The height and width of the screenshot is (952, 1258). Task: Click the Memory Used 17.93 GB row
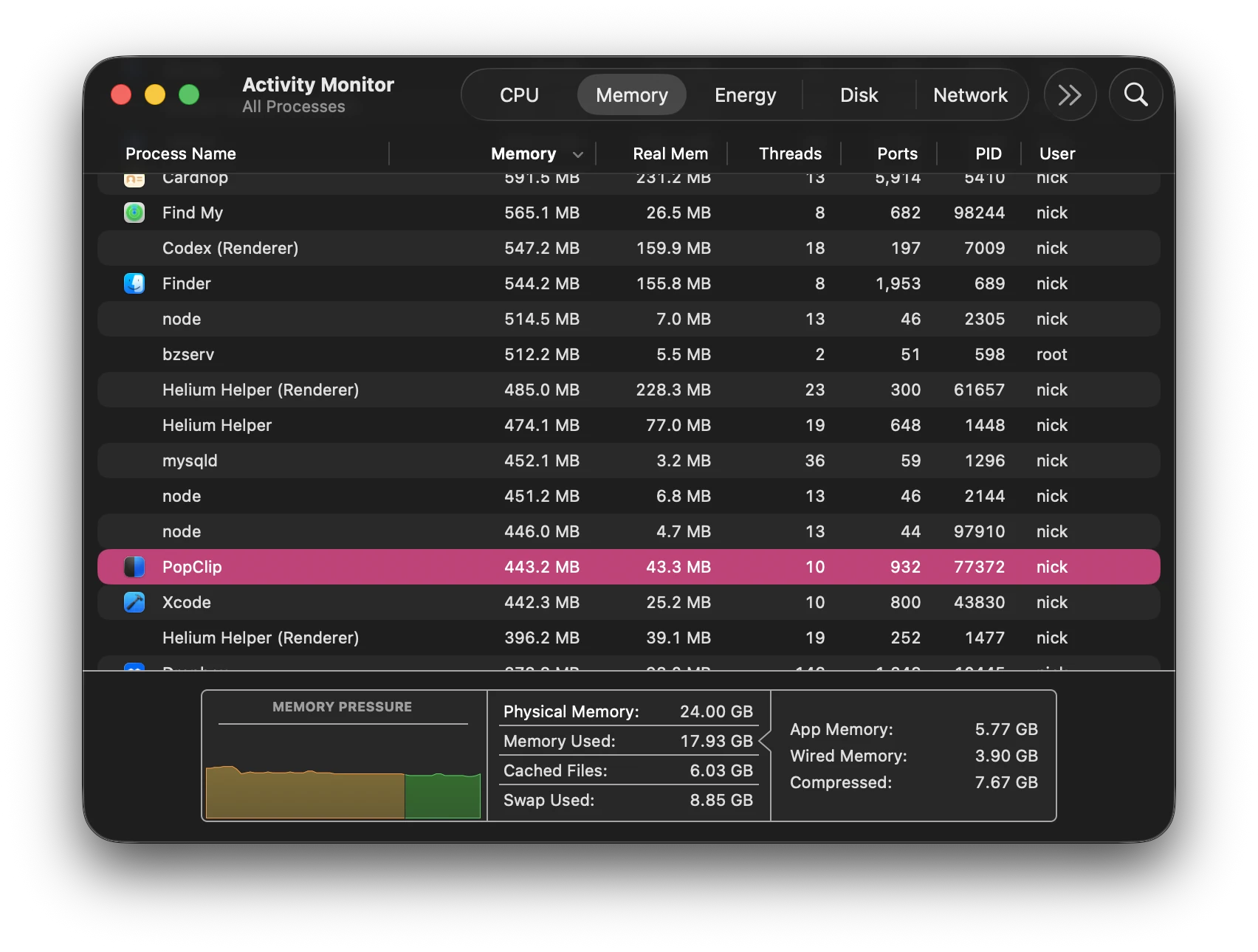coord(628,741)
